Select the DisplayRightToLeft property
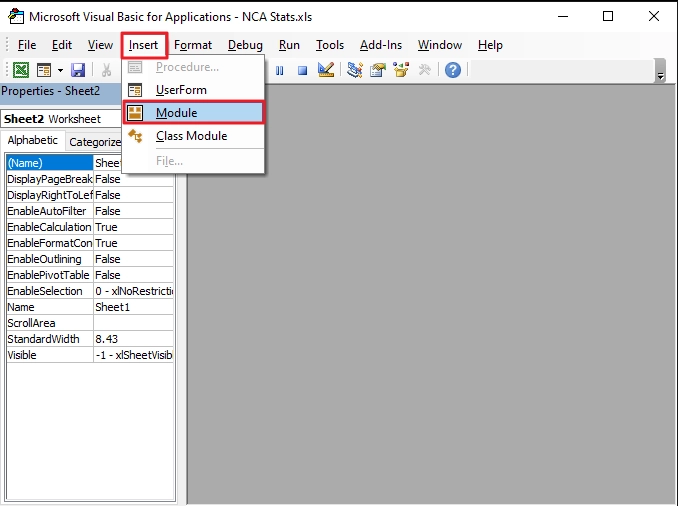 pos(49,195)
